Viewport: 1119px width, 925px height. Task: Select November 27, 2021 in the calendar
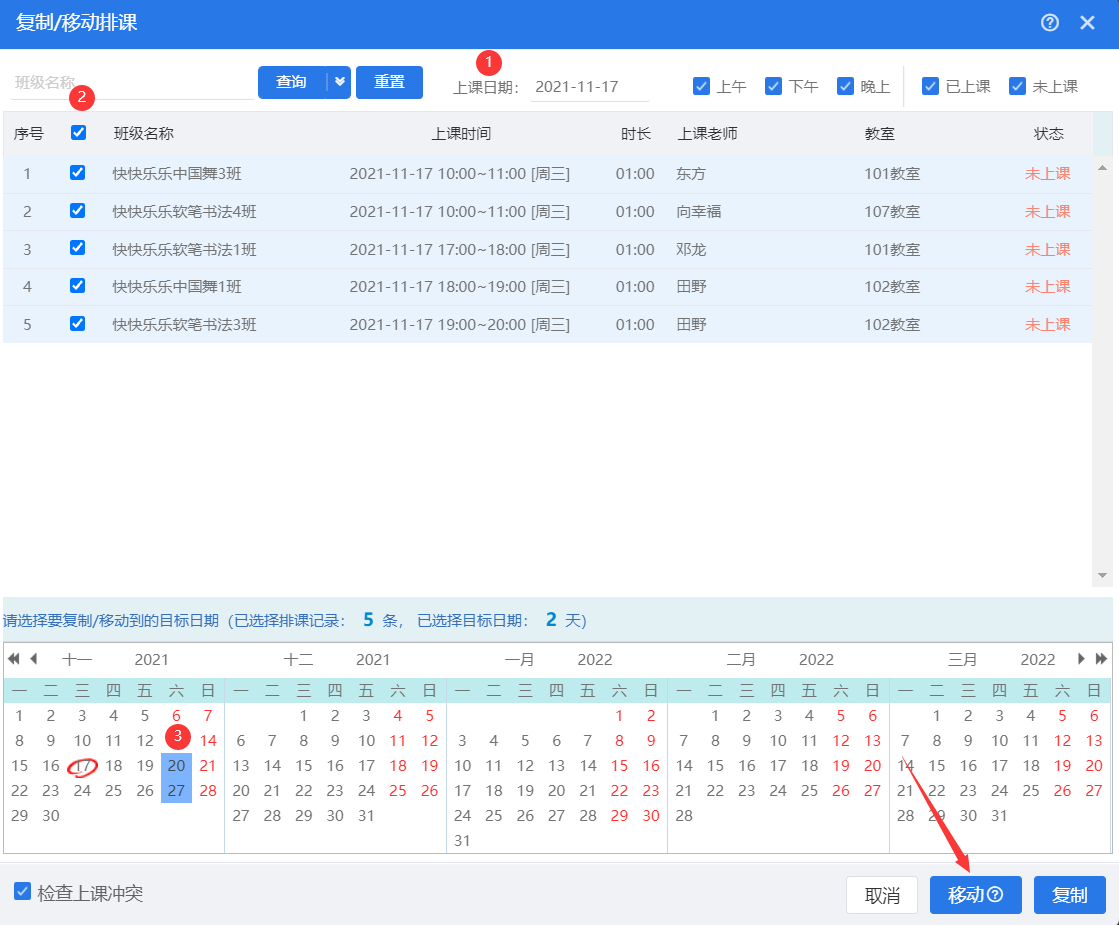[x=176, y=790]
